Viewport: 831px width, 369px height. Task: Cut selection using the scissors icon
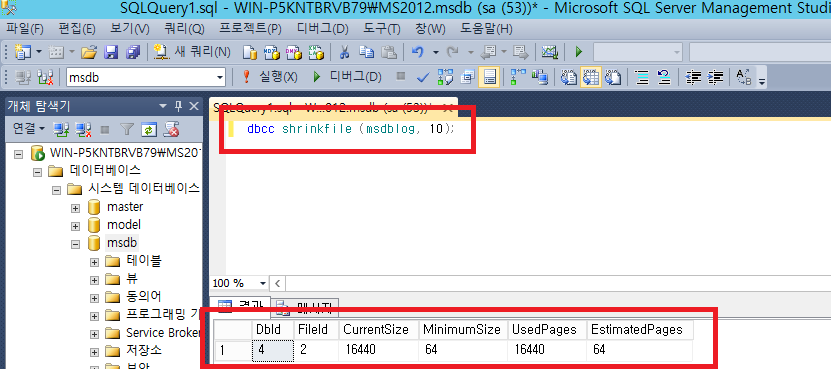344,52
